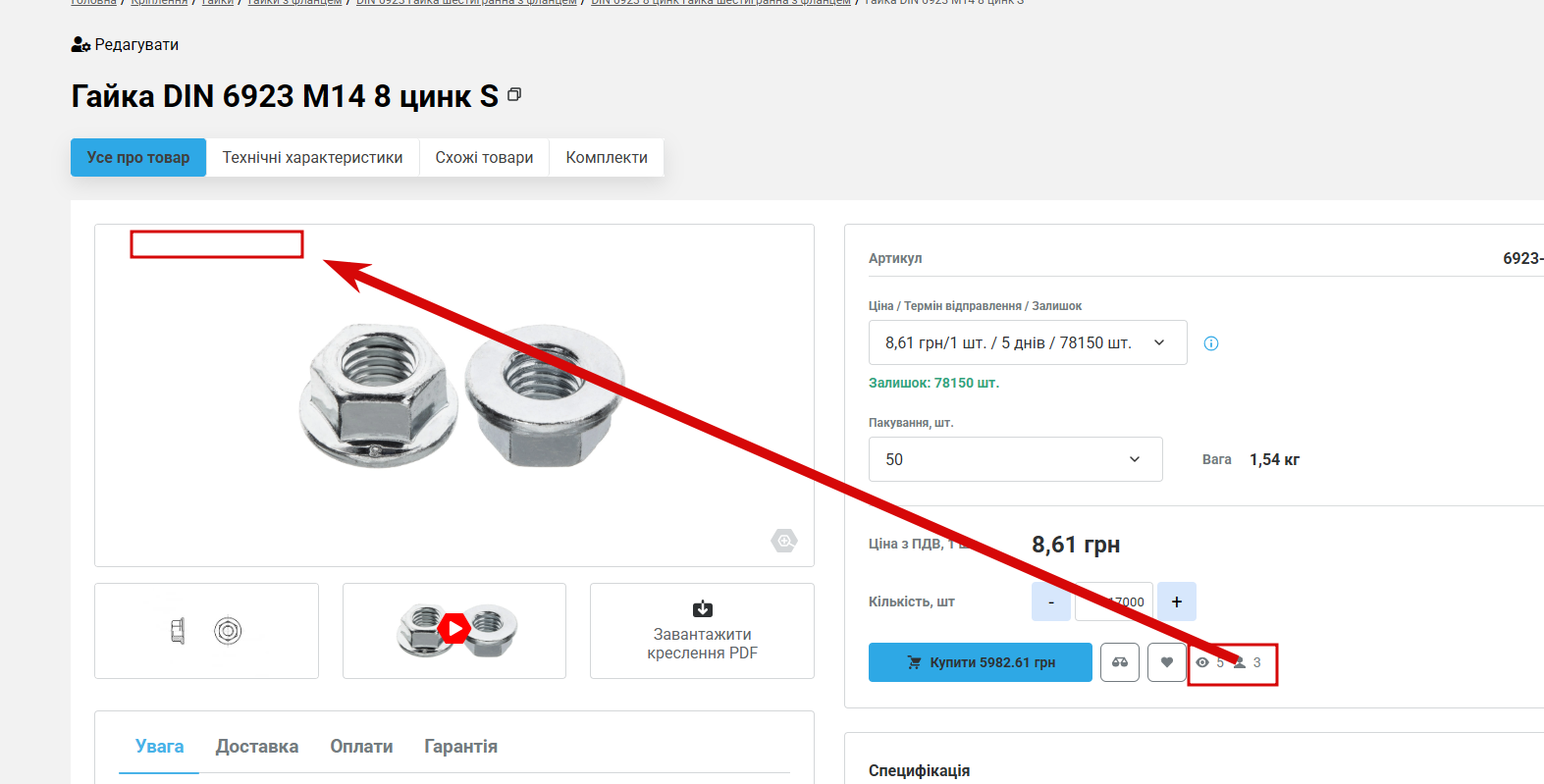Screen dimensions: 1544x784
Task: Click the person visitors counter icon
Action: [1240, 662]
